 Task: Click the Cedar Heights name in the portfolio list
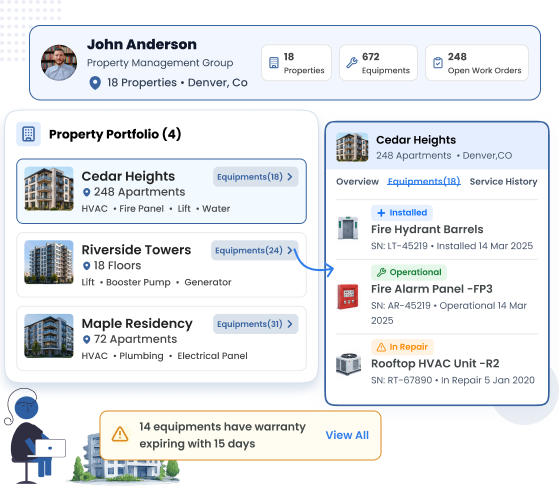pos(128,176)
